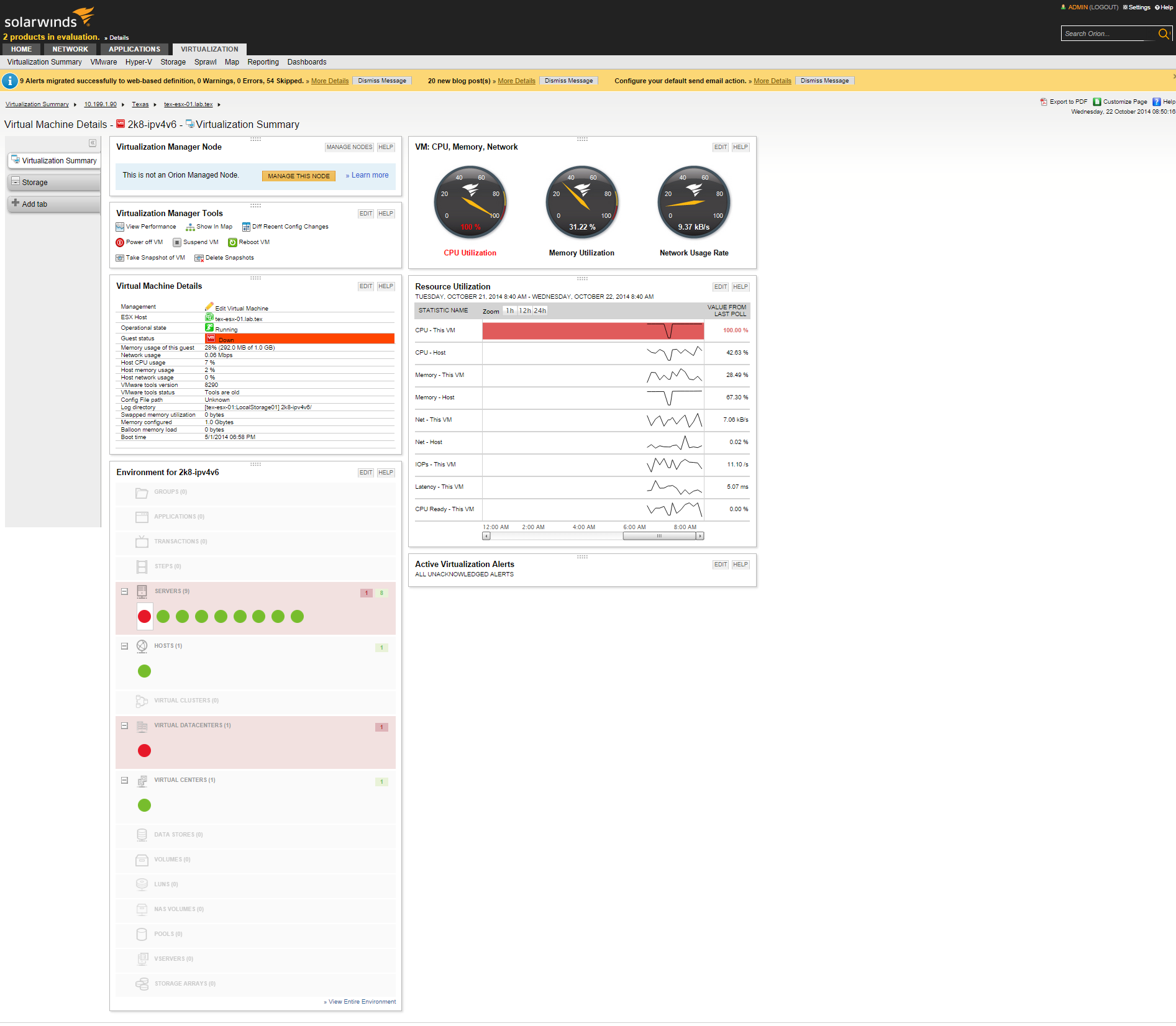This screenshot has width=1176, height=1026.
Task: Click the MANAGE NODES button
Action: tap(349, 148)
